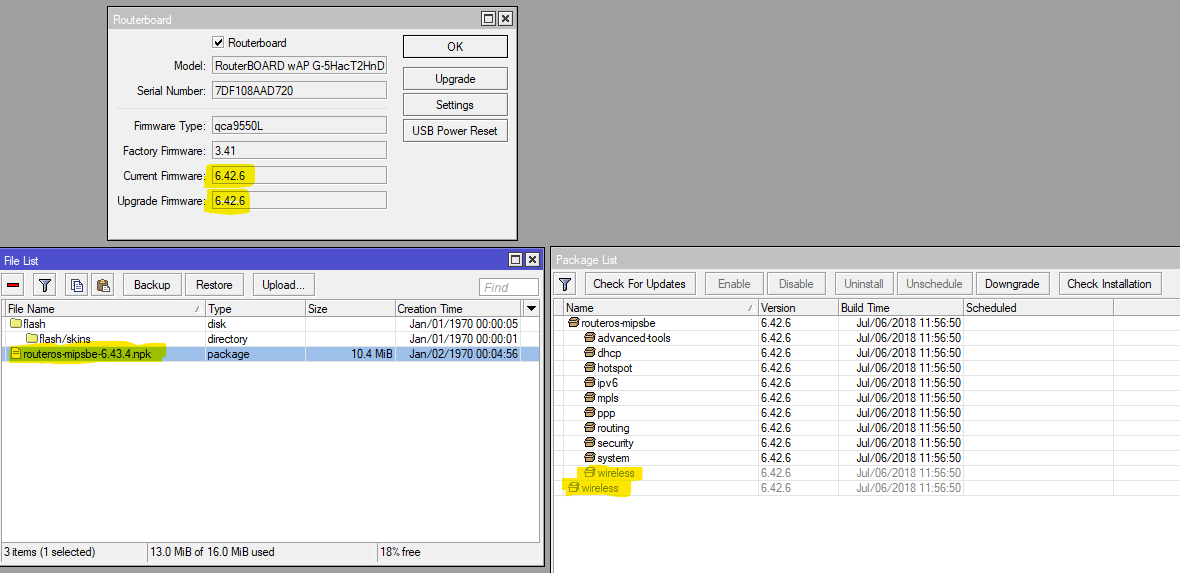Maximize the Routerboard window
This screenshot has height=573, width=1180.
click(x=488, y=19)
